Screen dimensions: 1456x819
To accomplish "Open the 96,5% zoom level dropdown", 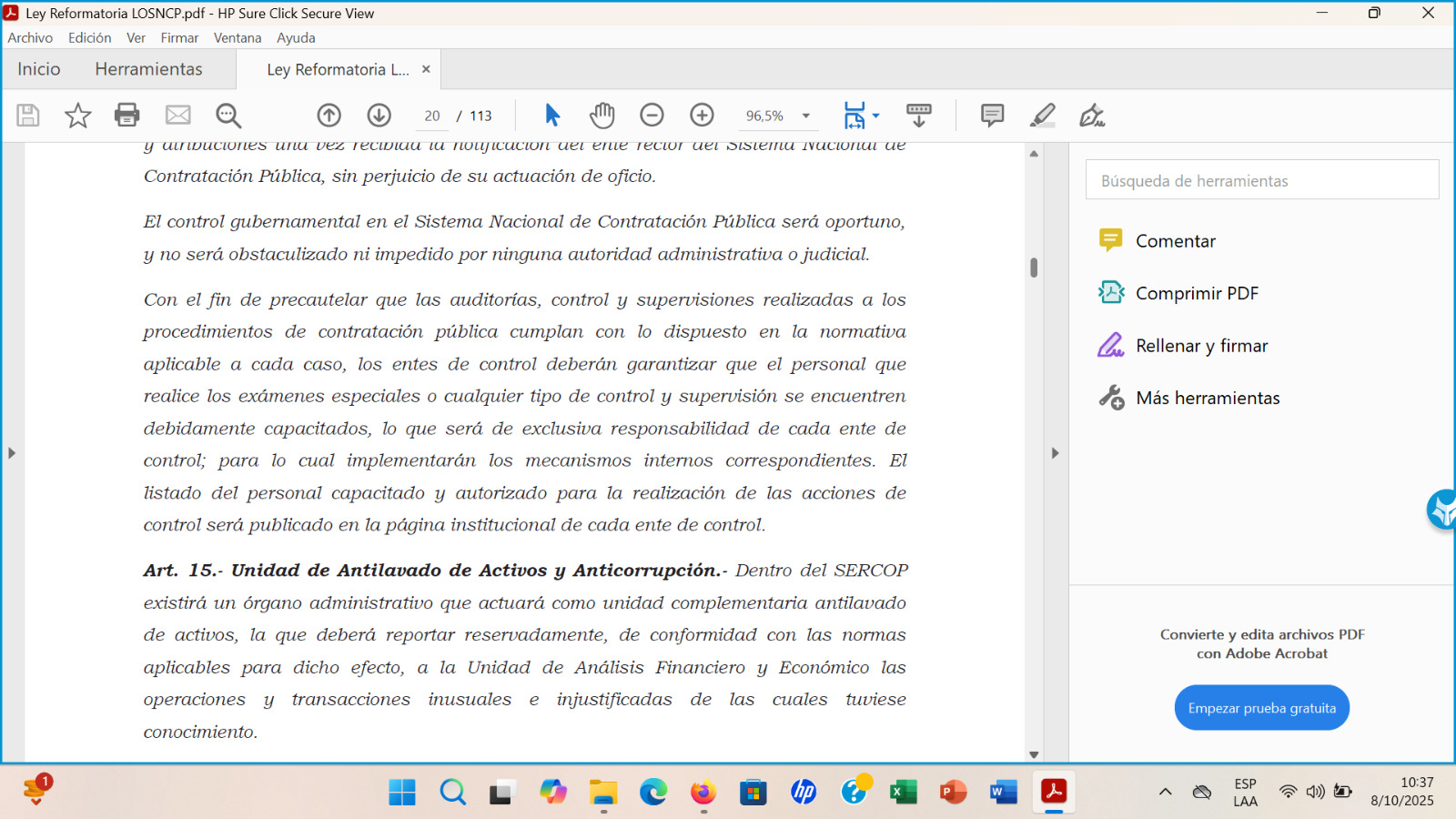I will [806, 116].
